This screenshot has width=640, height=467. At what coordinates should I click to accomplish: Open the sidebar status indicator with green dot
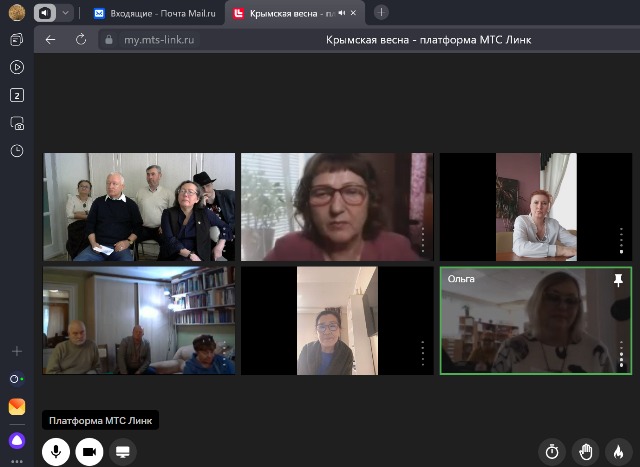(17, 379)
